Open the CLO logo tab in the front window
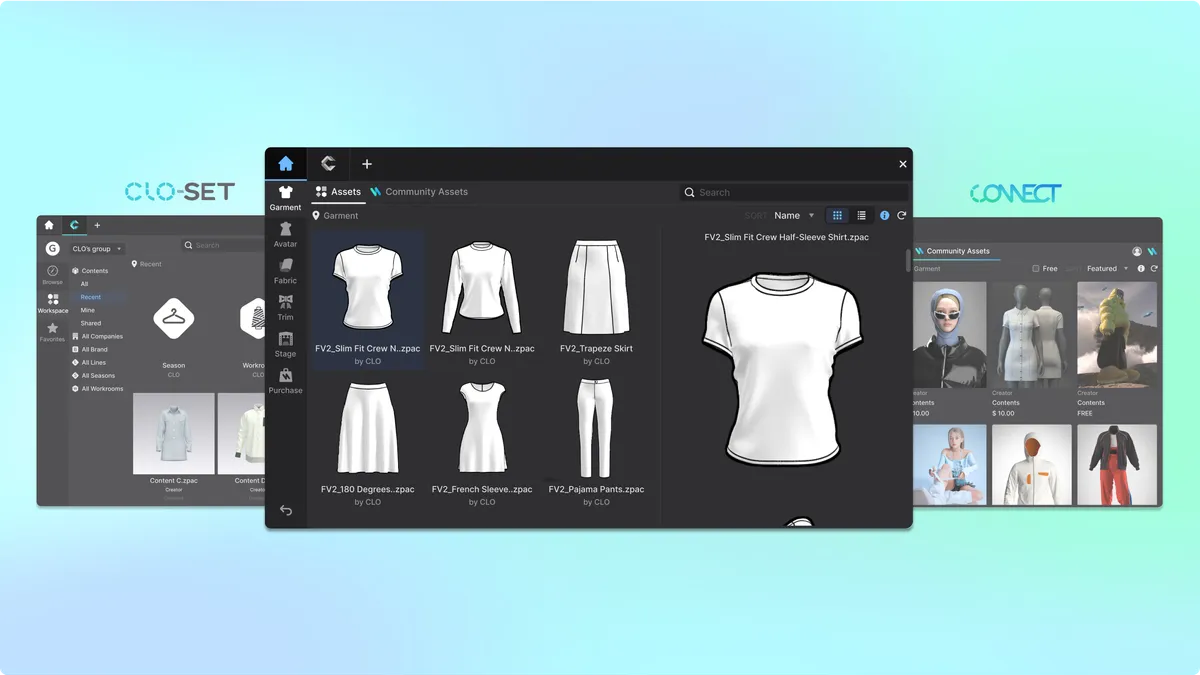 tap(328, 164)
